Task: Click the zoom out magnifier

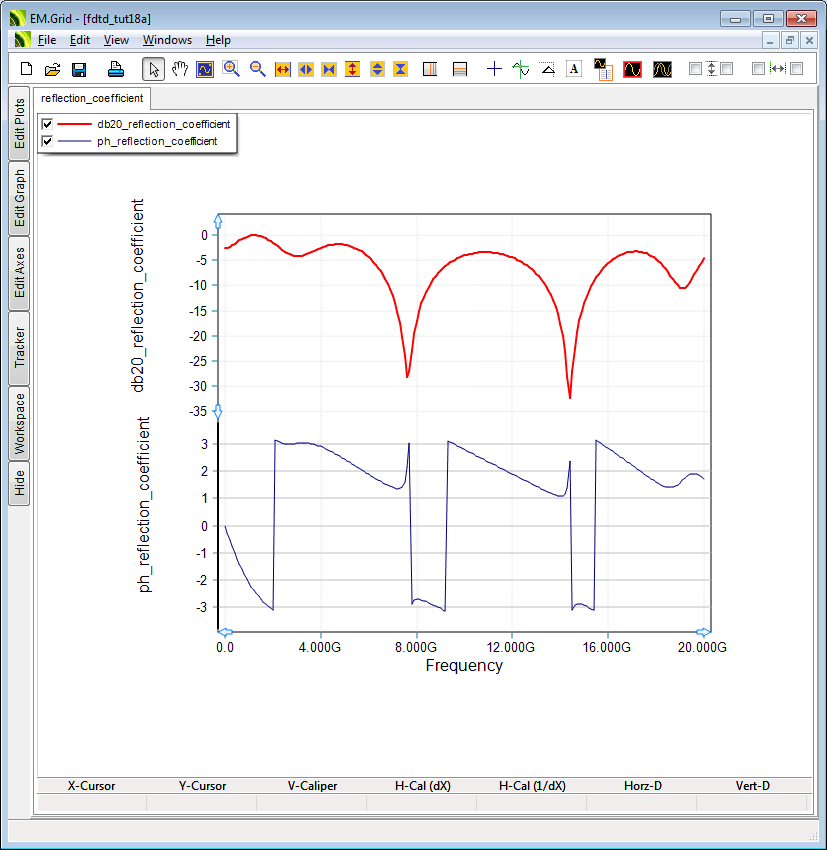Action: coord(257,69)
